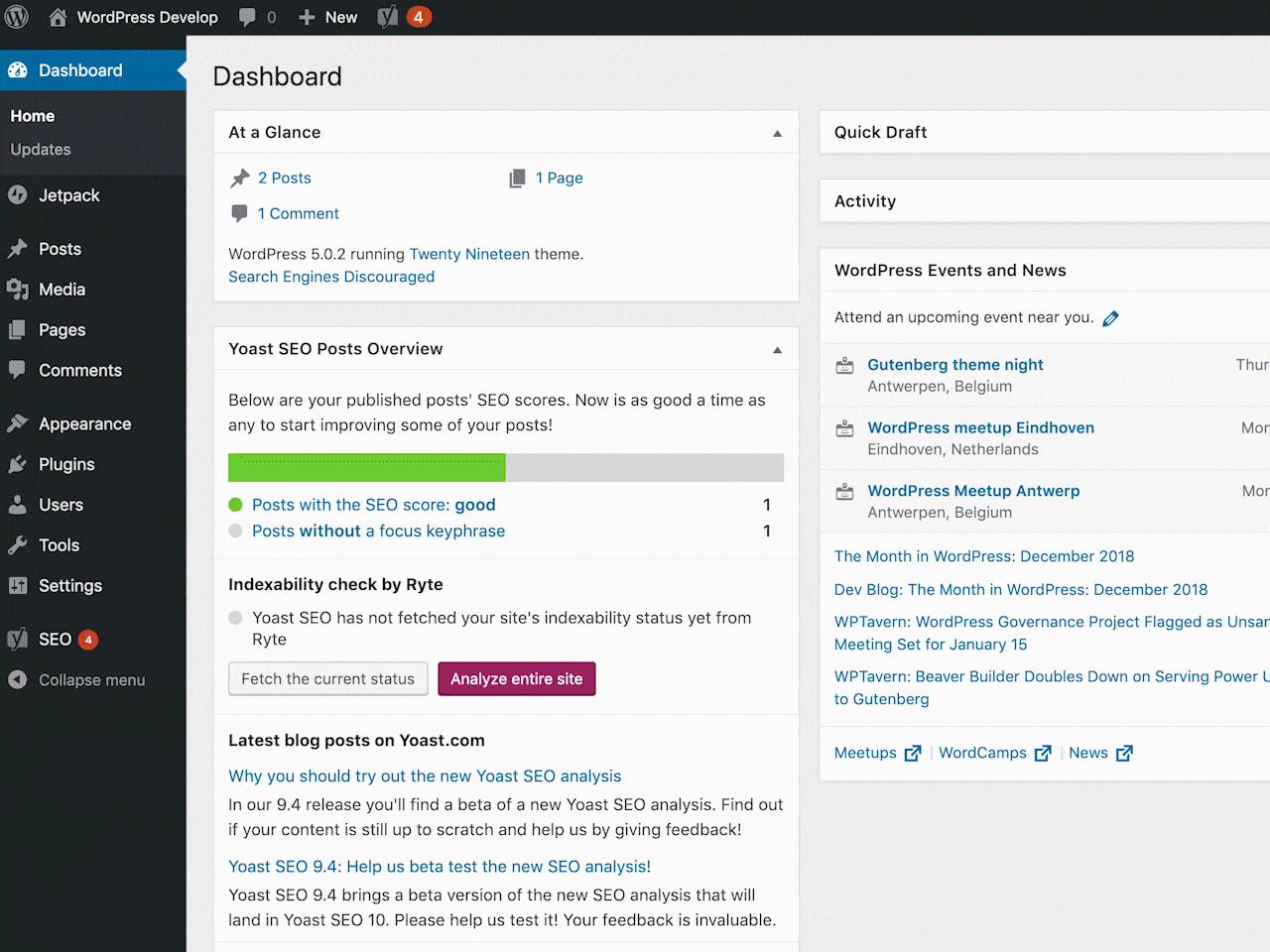The image size is (1270, 952).
Task: Click the plus icon for New
Action: pyautogui.click(x=307, y=18)
